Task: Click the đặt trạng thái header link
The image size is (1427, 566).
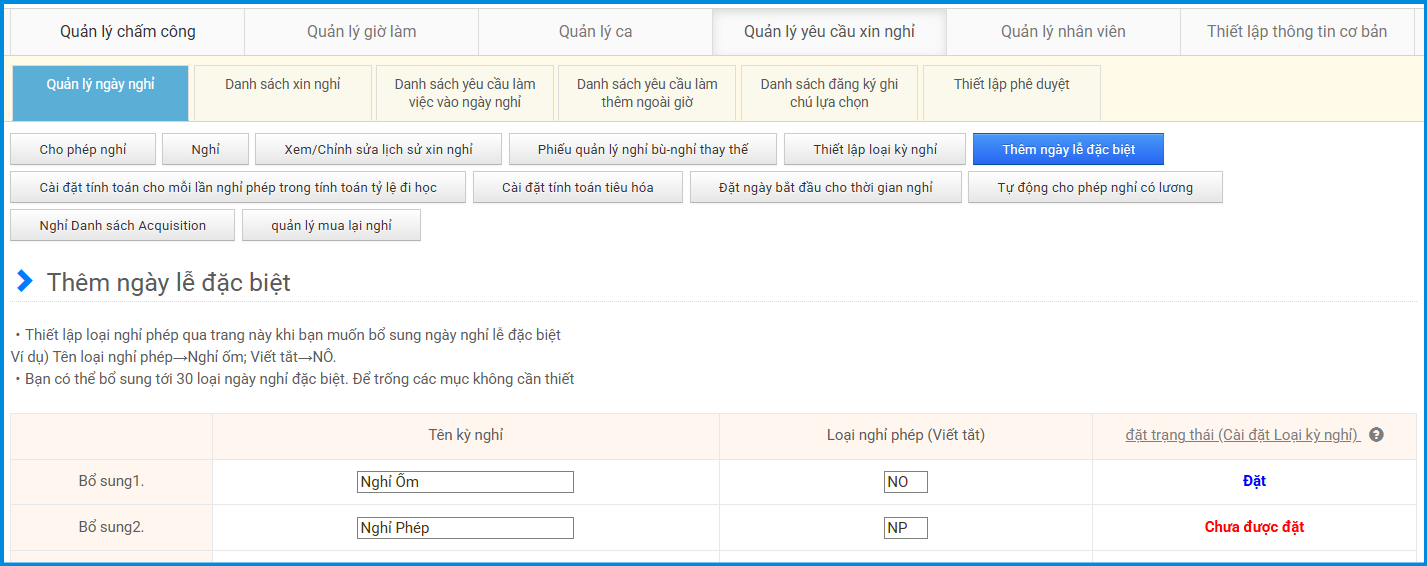Action: (x=1242, y=435)
